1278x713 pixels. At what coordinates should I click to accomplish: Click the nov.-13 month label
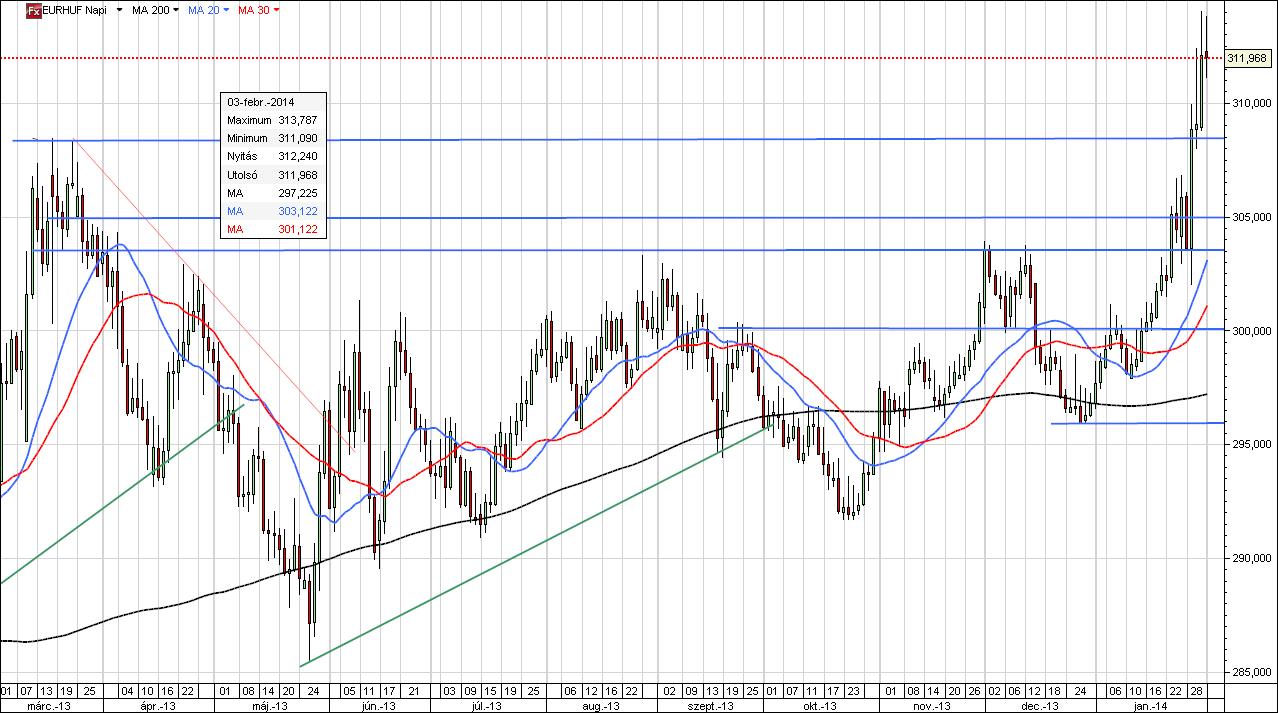[931, 705]
